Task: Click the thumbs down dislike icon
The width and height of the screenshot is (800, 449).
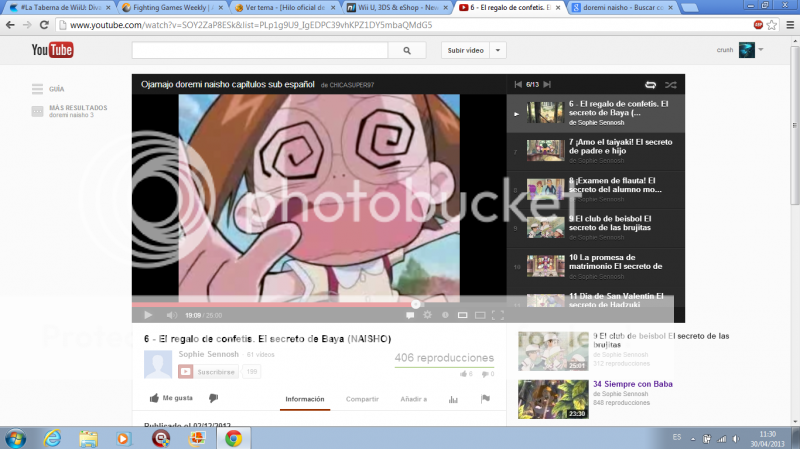Action: 213,398
